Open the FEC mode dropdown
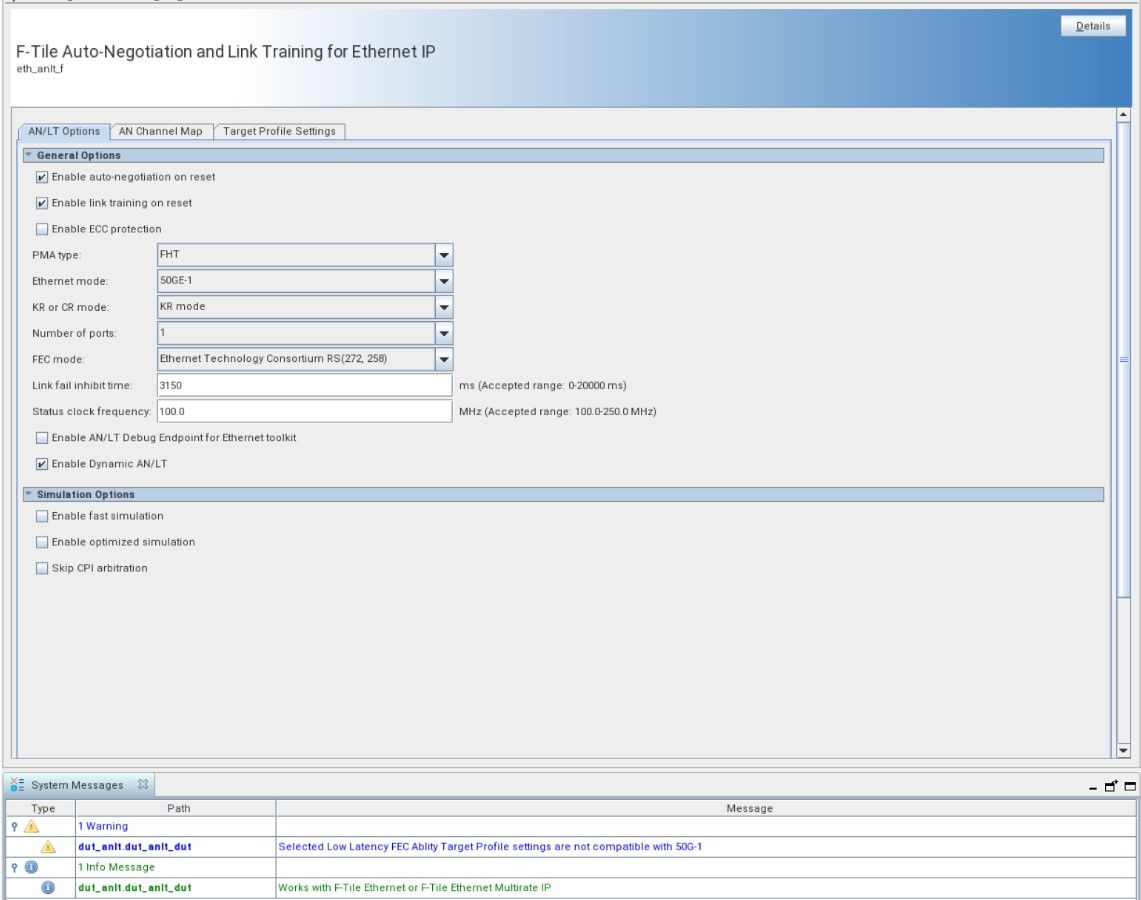This screenshot has height=900, width=1141. (x=444, y=359)
